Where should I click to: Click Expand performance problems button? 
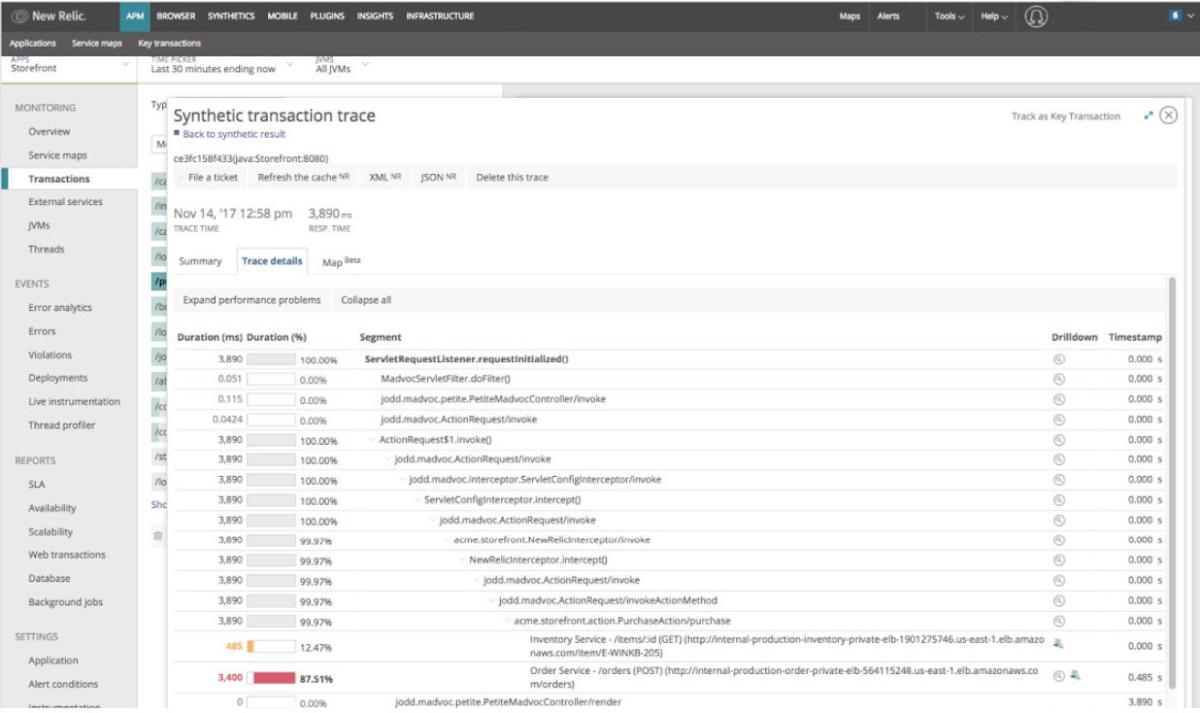(x=252, y=300)
